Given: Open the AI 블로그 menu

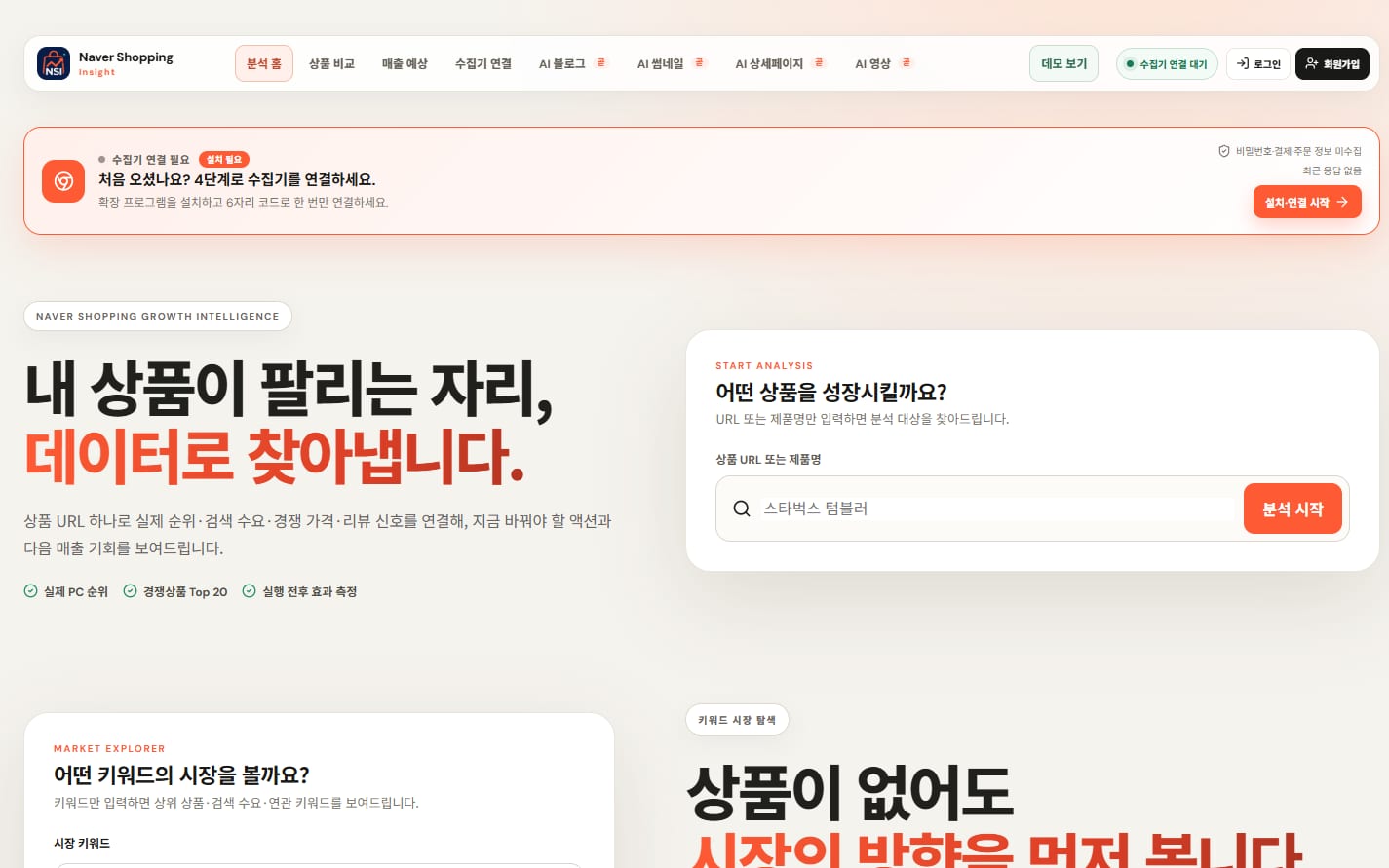Looking at the screenshot, I should (562, 63).
